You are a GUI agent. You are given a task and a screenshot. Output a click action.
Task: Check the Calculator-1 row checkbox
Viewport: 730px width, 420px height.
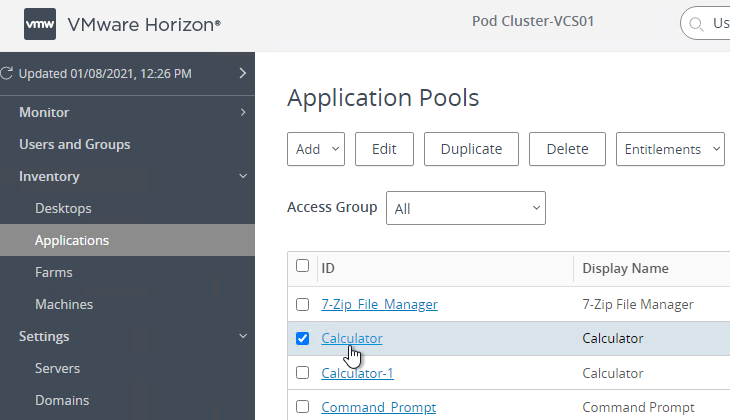tap(302, 373)
